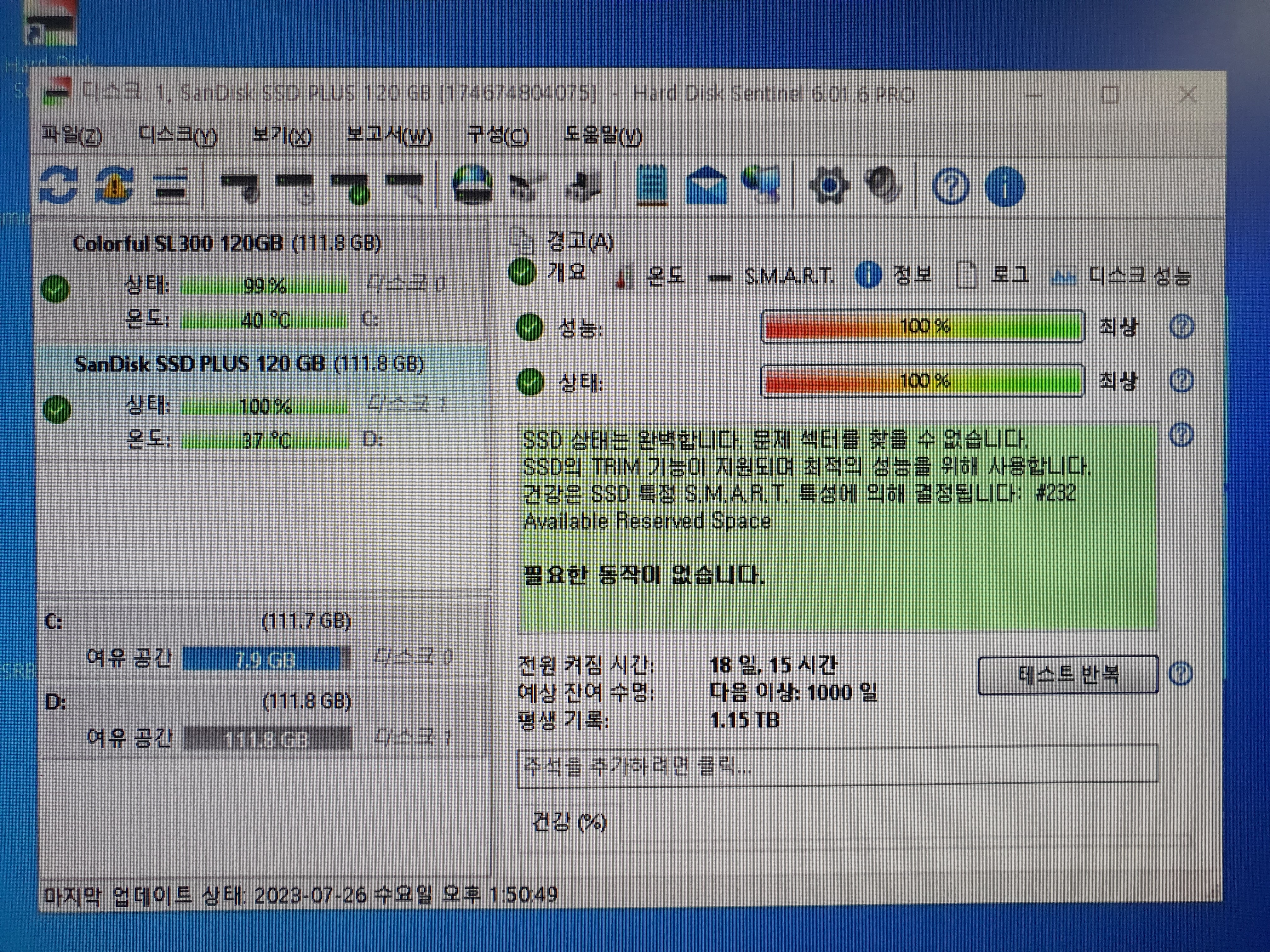Click the green SSD status description box

(x=838, y=527)
